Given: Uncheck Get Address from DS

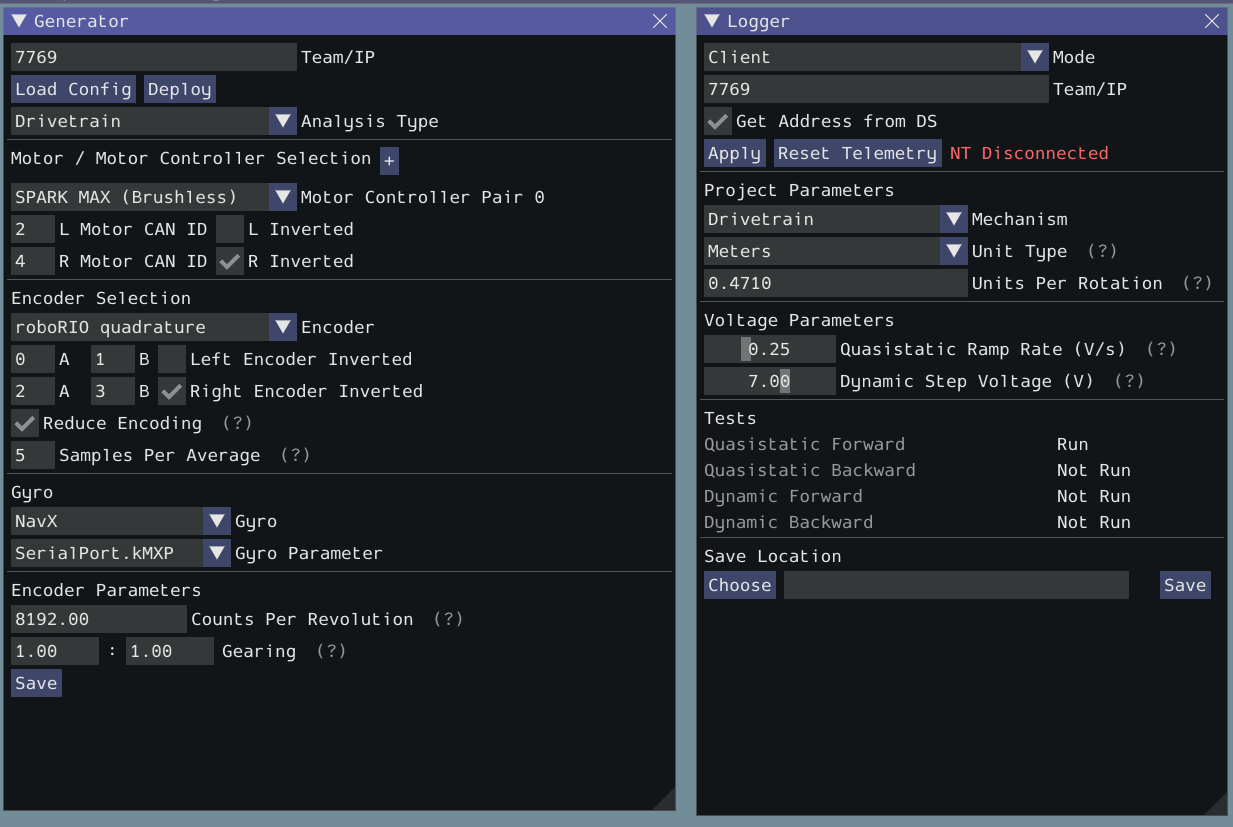Looking at the screenshot, I should 718,121.
